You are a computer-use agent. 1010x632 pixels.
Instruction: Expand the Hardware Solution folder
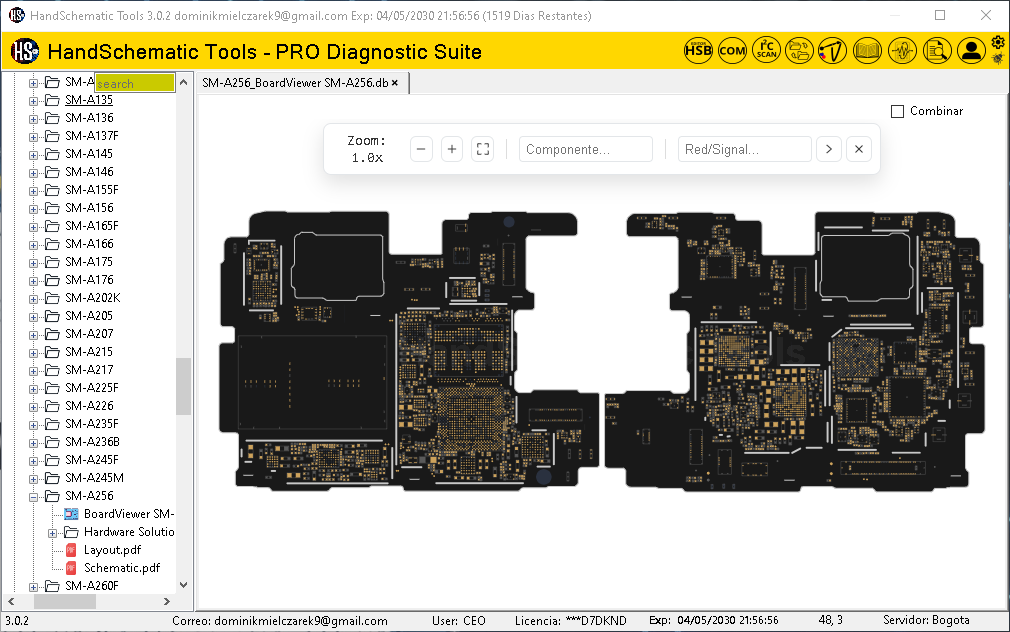pyautogui.click(x=53, y=533)
